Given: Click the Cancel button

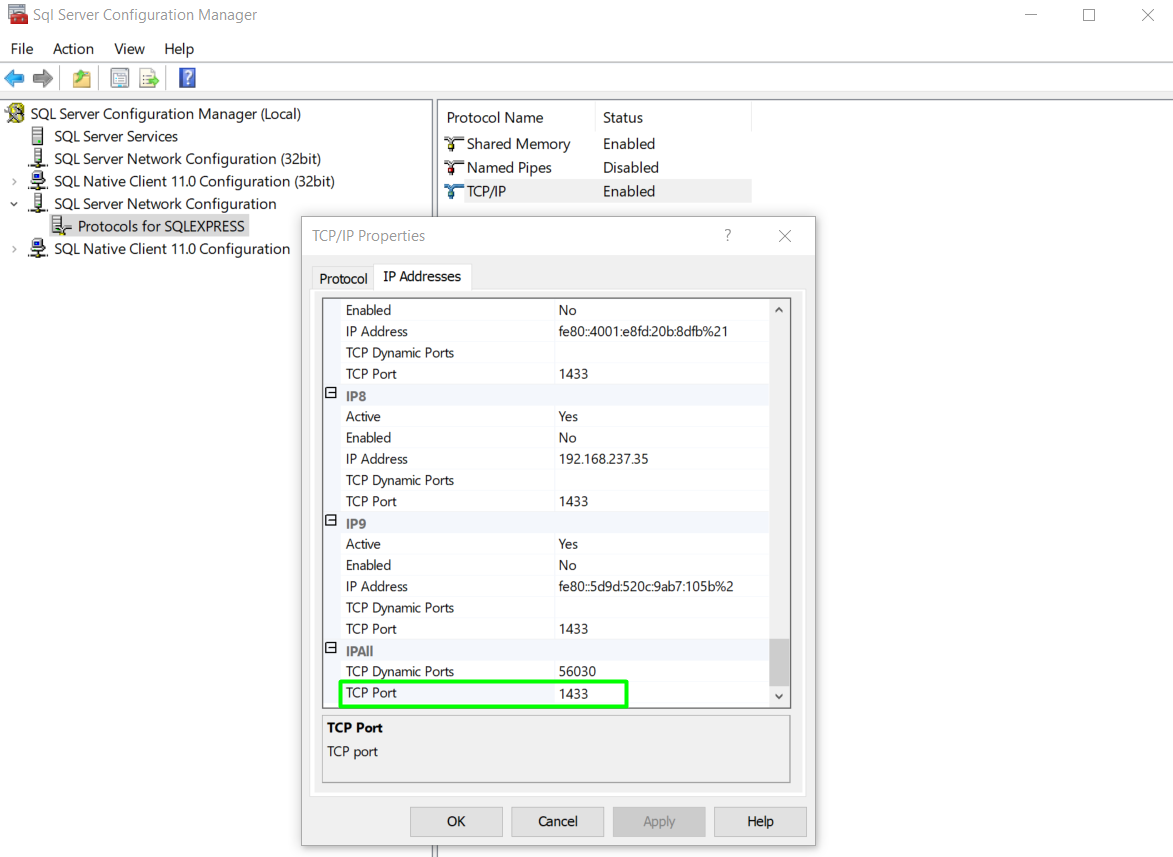Looking at the screenshot, I should (x=558, y=821).
